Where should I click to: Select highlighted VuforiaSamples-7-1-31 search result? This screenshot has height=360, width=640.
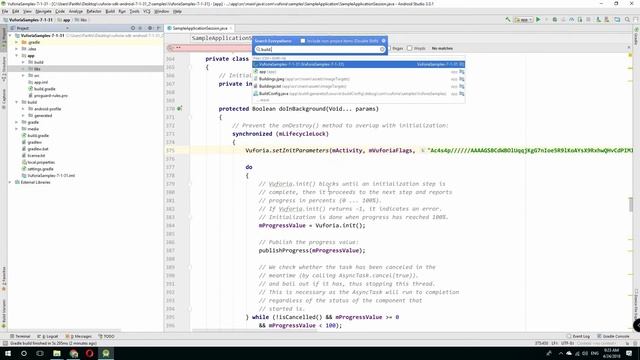click(358, 64)
